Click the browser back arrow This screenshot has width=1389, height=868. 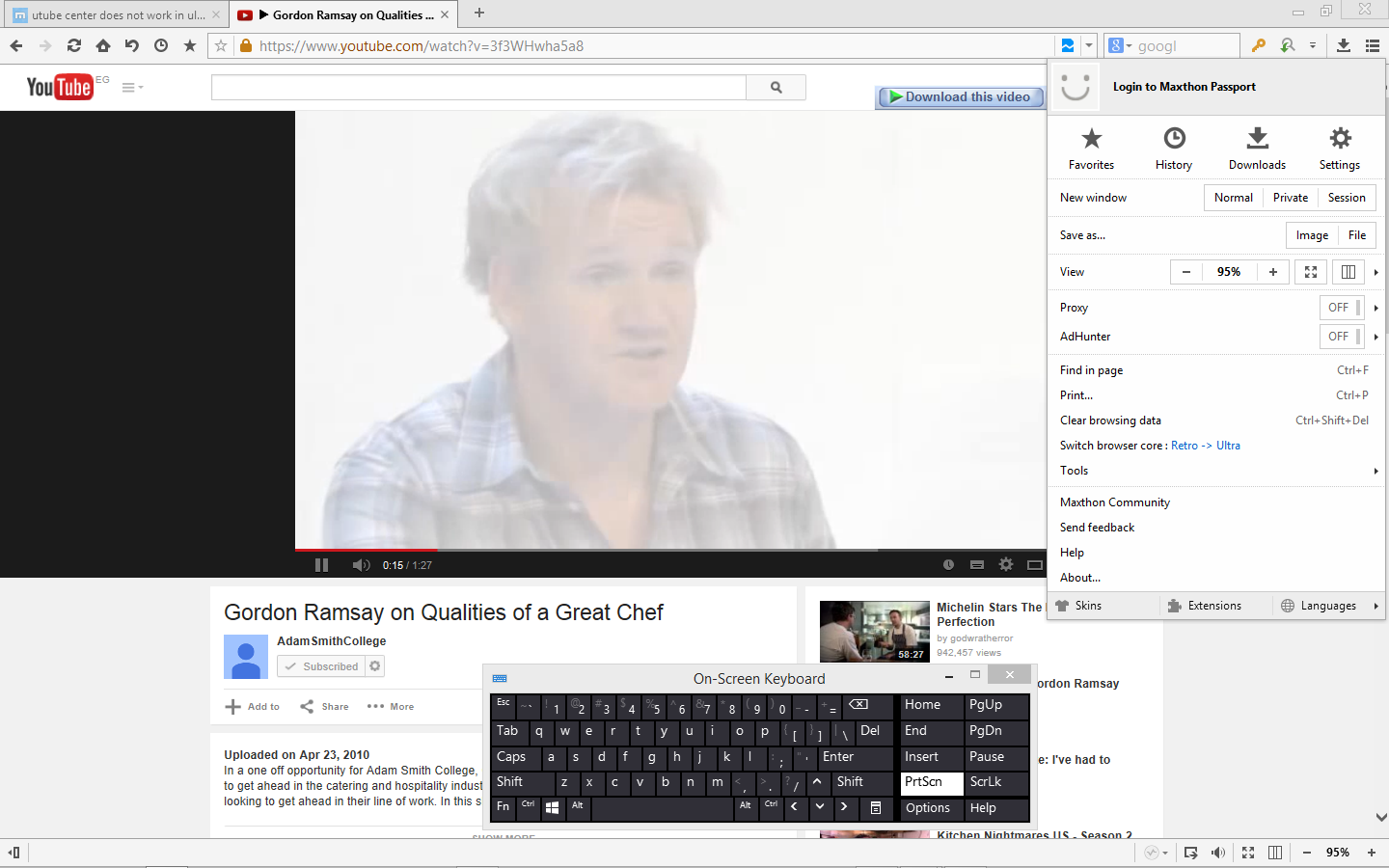click(x=16, y=45)
